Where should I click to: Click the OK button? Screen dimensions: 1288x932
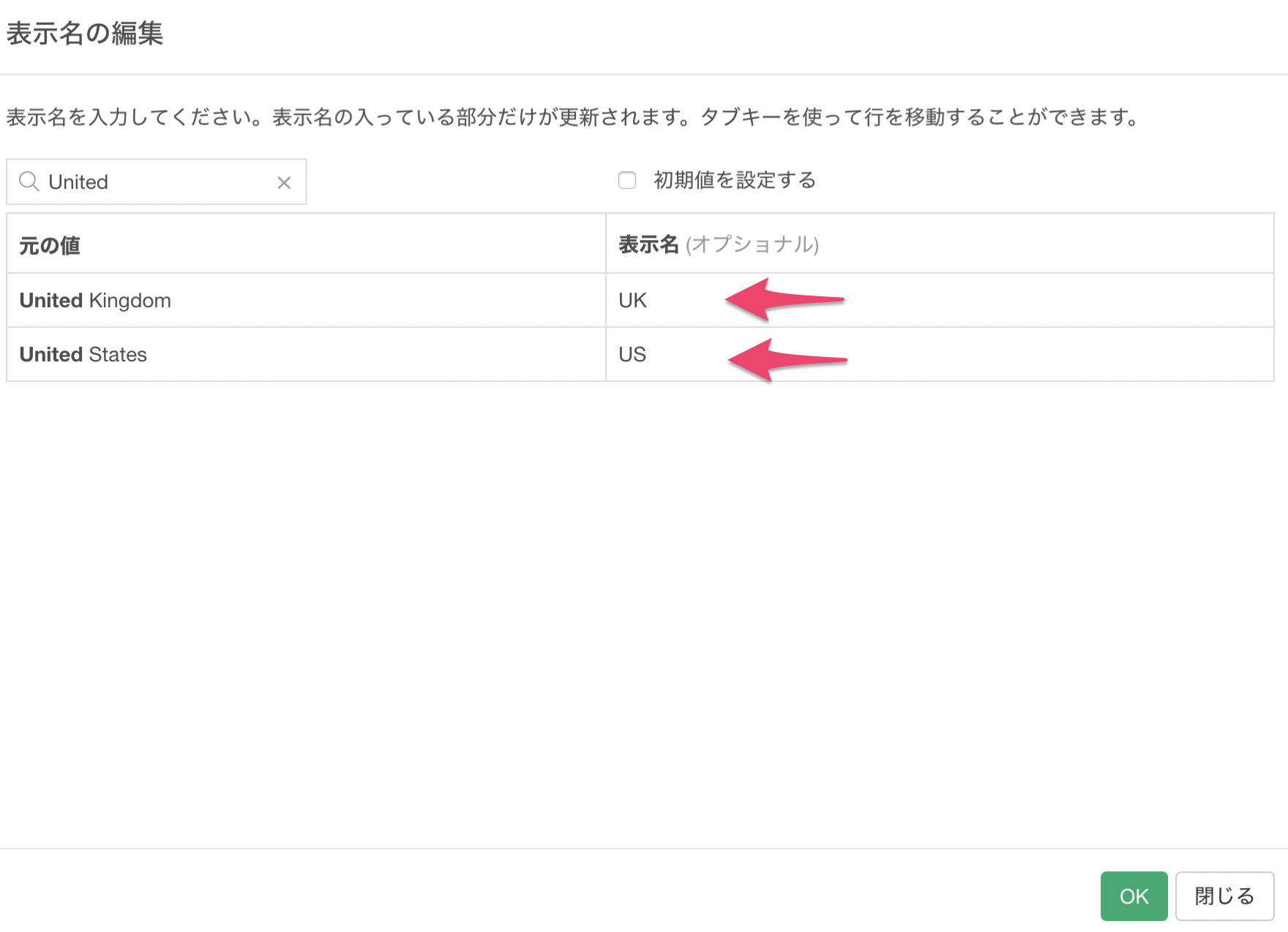point(1134,895)
